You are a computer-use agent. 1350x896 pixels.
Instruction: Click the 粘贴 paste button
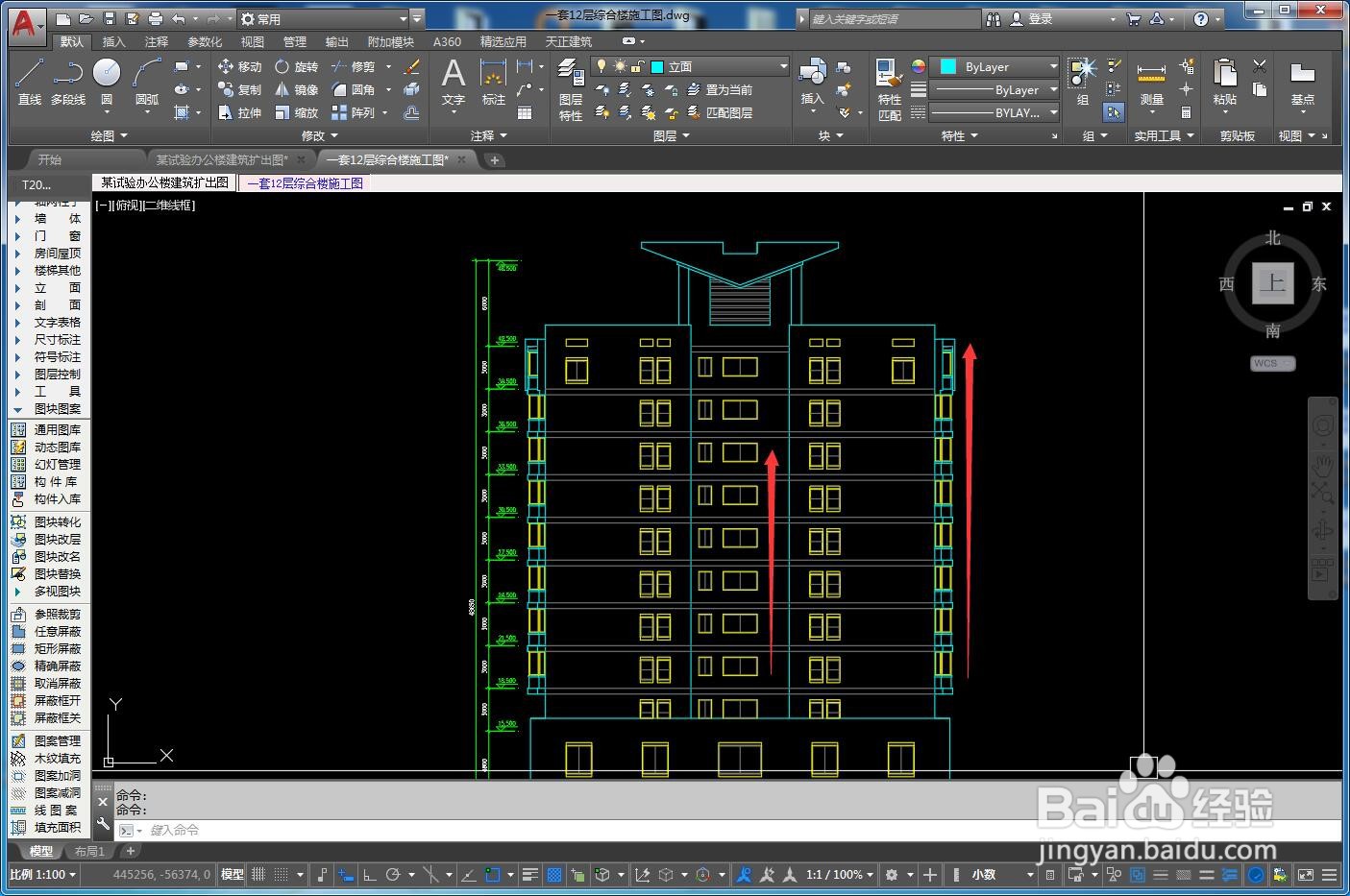(x=1225, y=82)
